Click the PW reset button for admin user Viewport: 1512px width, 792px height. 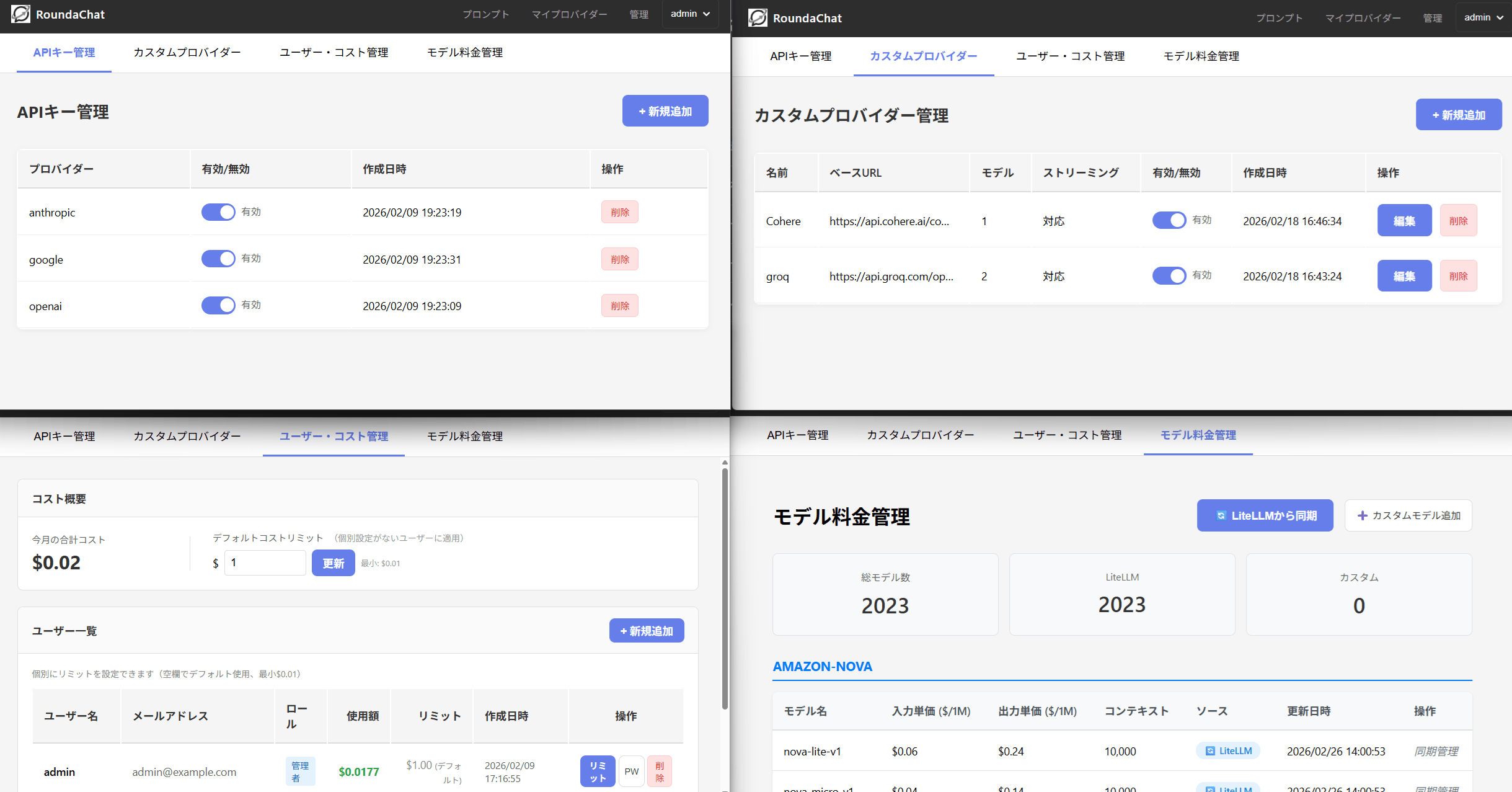point(631,771)
